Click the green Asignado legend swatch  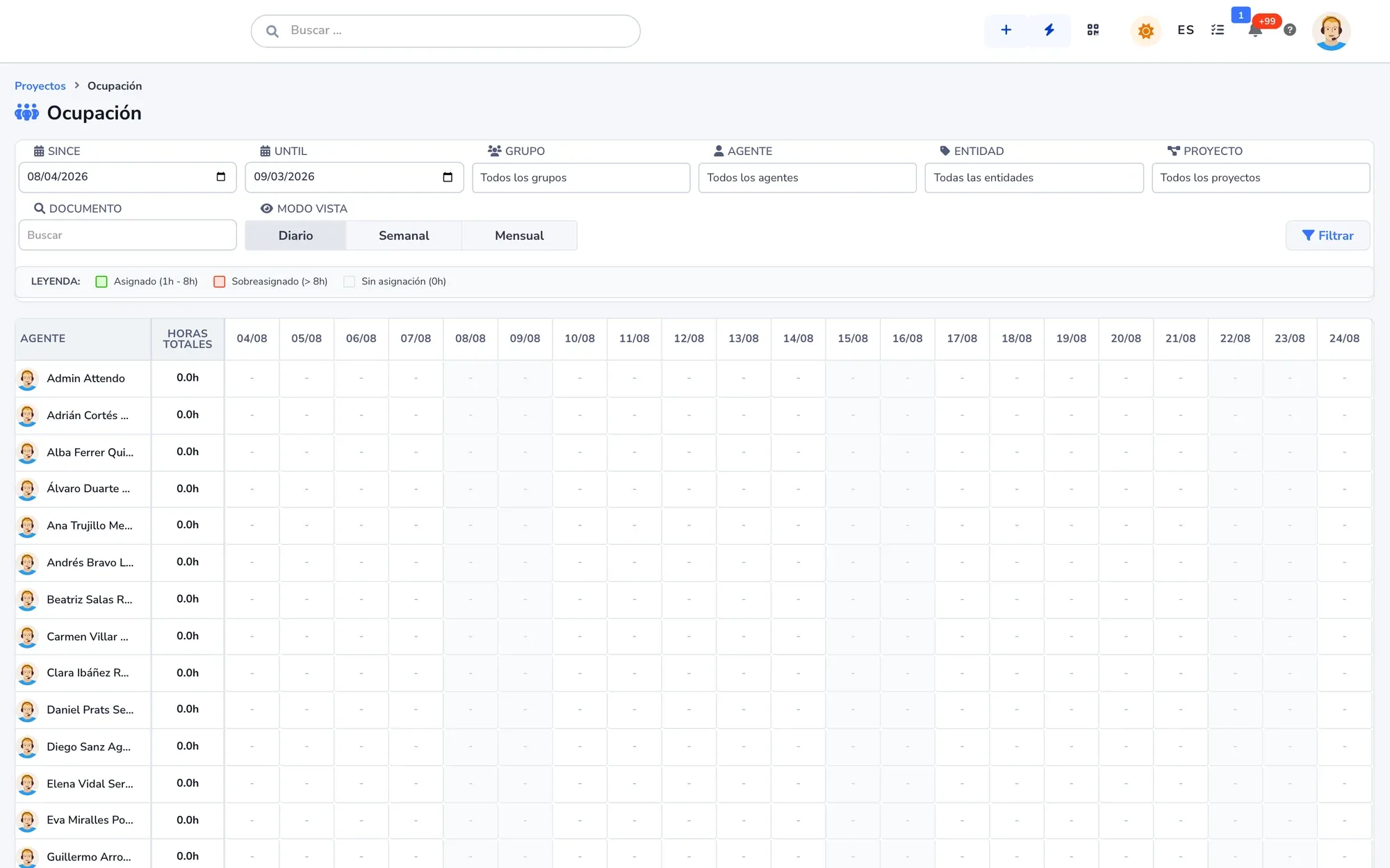pos(101,281)
